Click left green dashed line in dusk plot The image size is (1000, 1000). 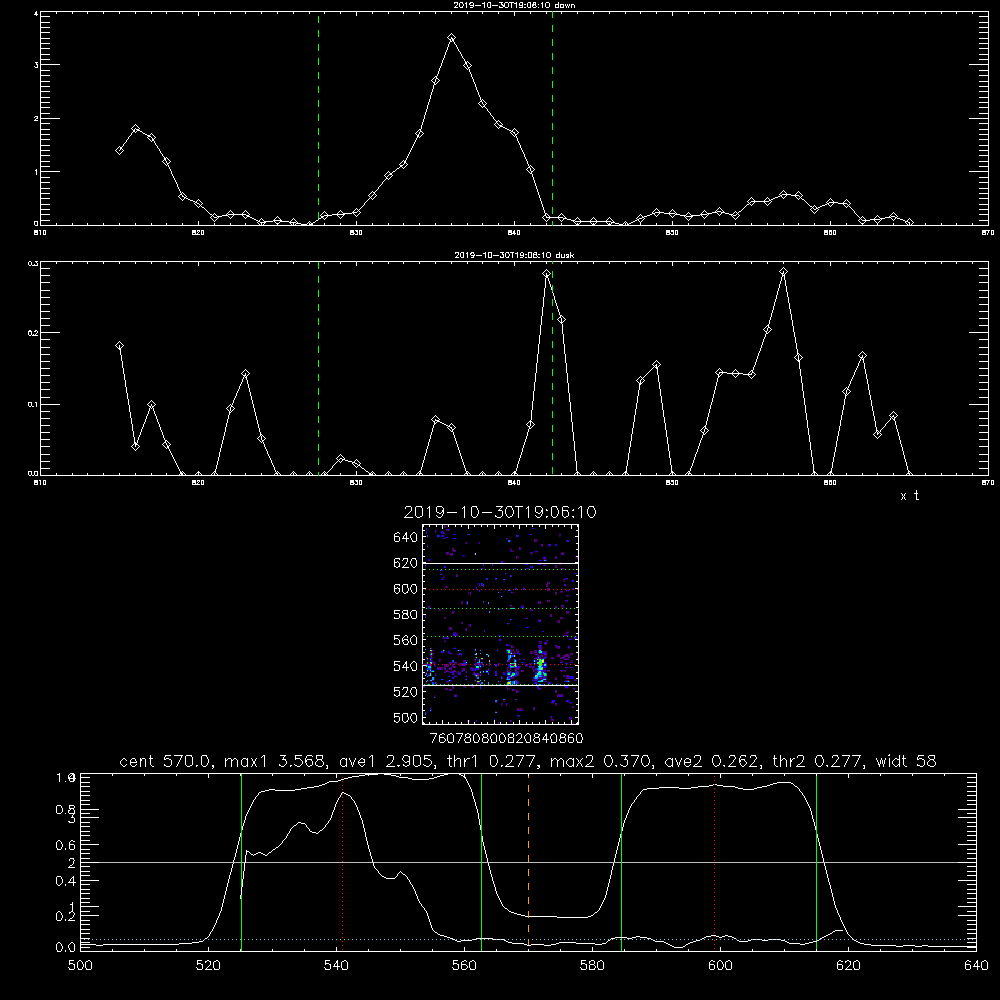coord(318,368)
